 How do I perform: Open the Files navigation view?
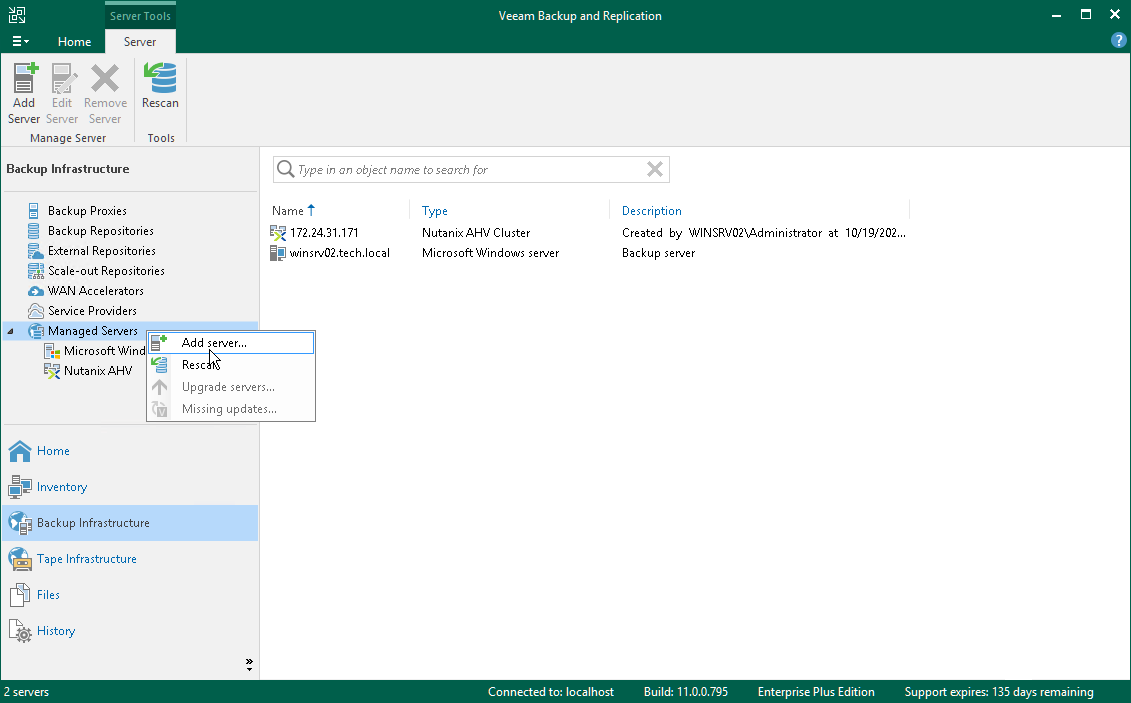130,595
